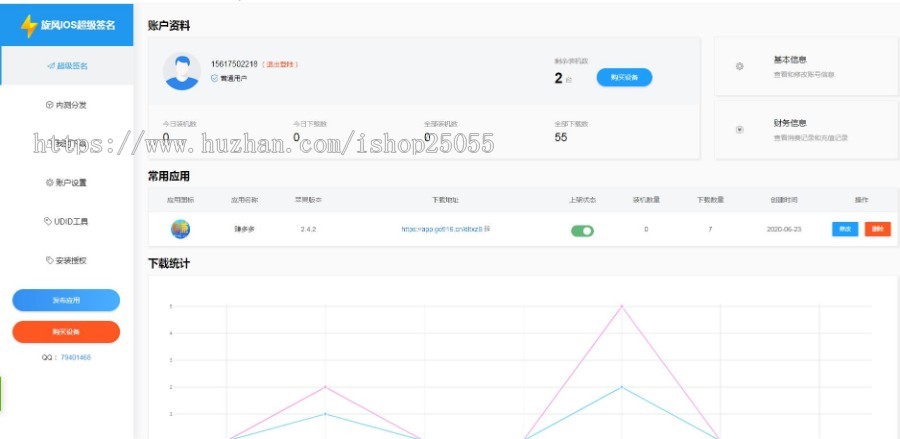Click the 下载统计 section heading
This screenshot has width=900, height=439.
(169, 263)
